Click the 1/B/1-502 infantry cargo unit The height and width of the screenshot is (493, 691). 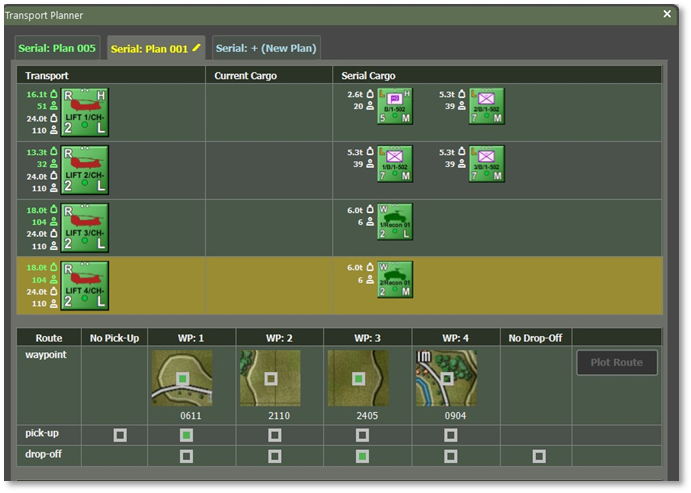(x=395, y=165)
